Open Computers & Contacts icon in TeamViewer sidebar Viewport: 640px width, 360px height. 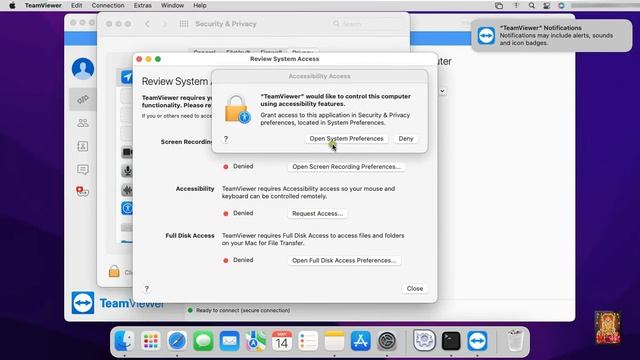point(83,146)
